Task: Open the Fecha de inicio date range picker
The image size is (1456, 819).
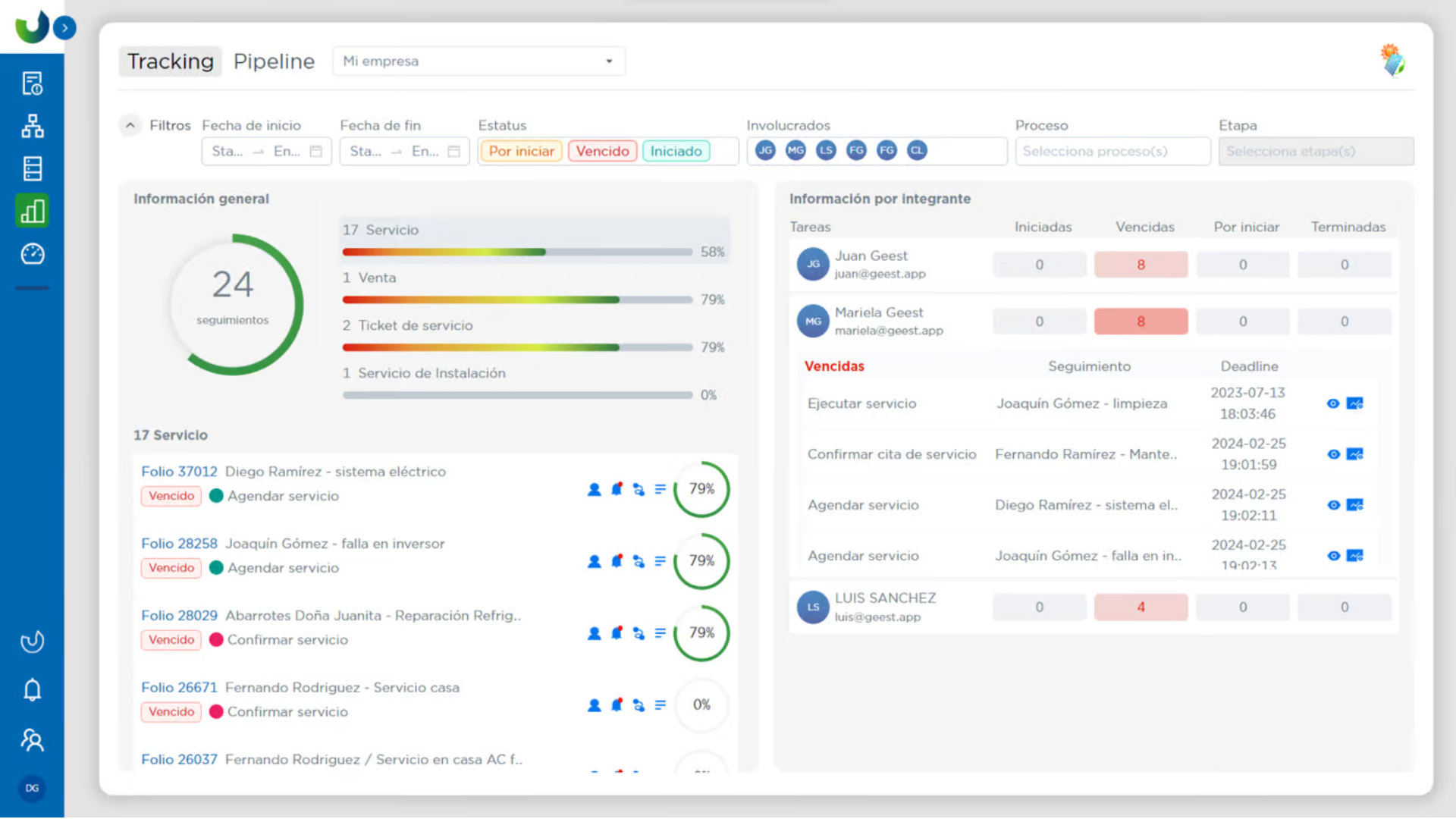Action: 266,151
